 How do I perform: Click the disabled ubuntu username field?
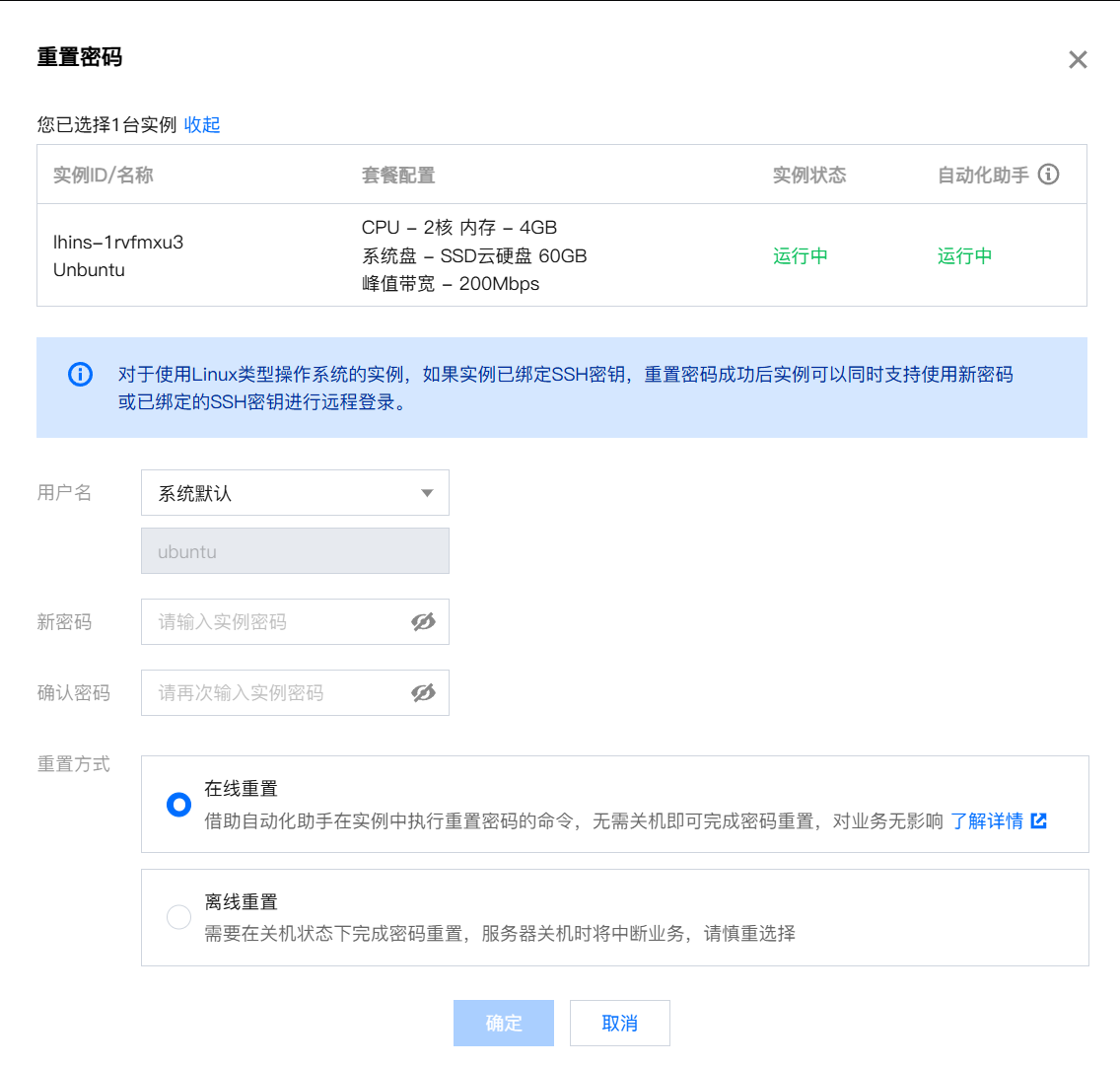[295, 551]
